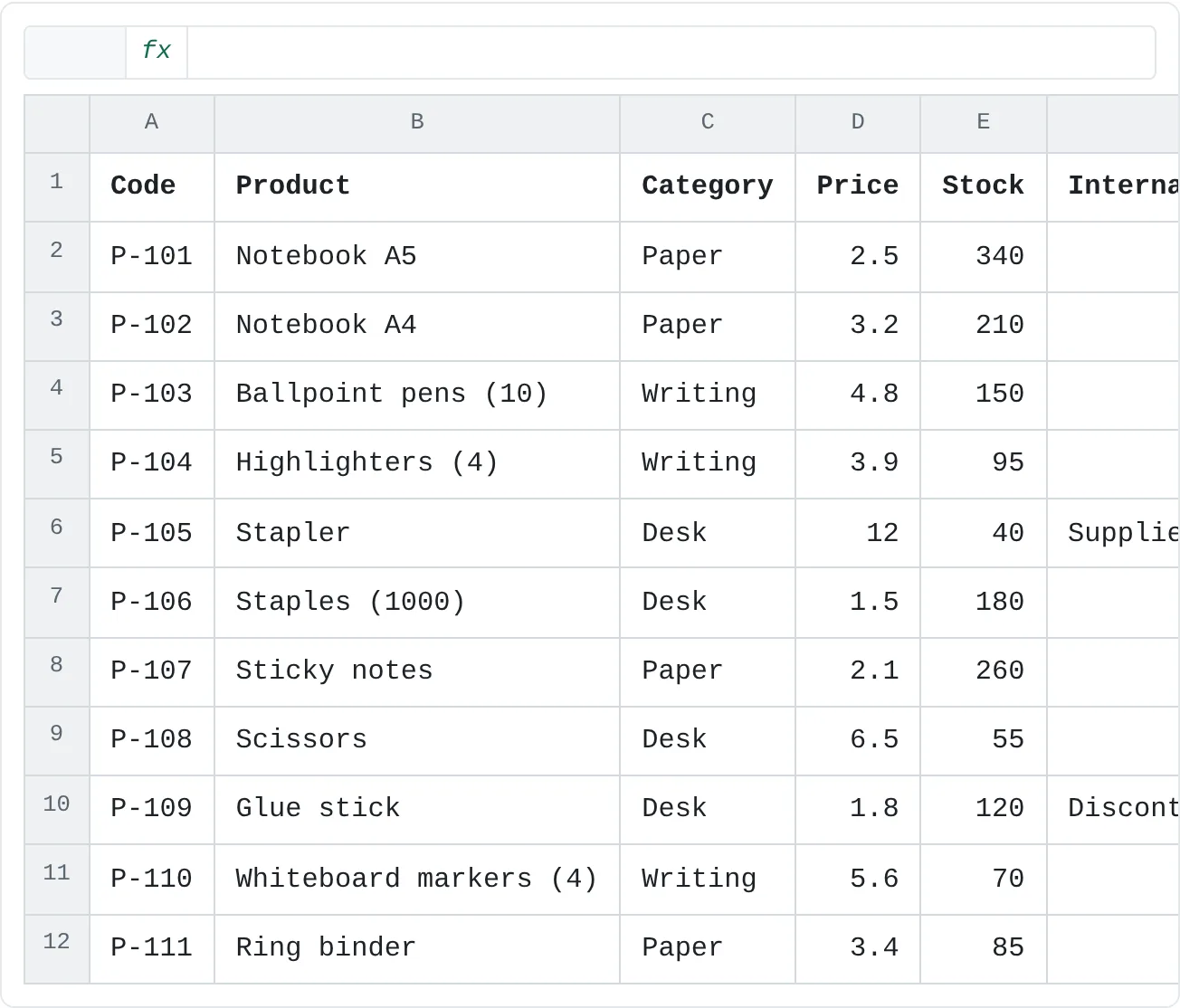Screen dimensions: 1180x1008
Task: Click the 'Scissors' cell
Action: click(x=417, y=740)
